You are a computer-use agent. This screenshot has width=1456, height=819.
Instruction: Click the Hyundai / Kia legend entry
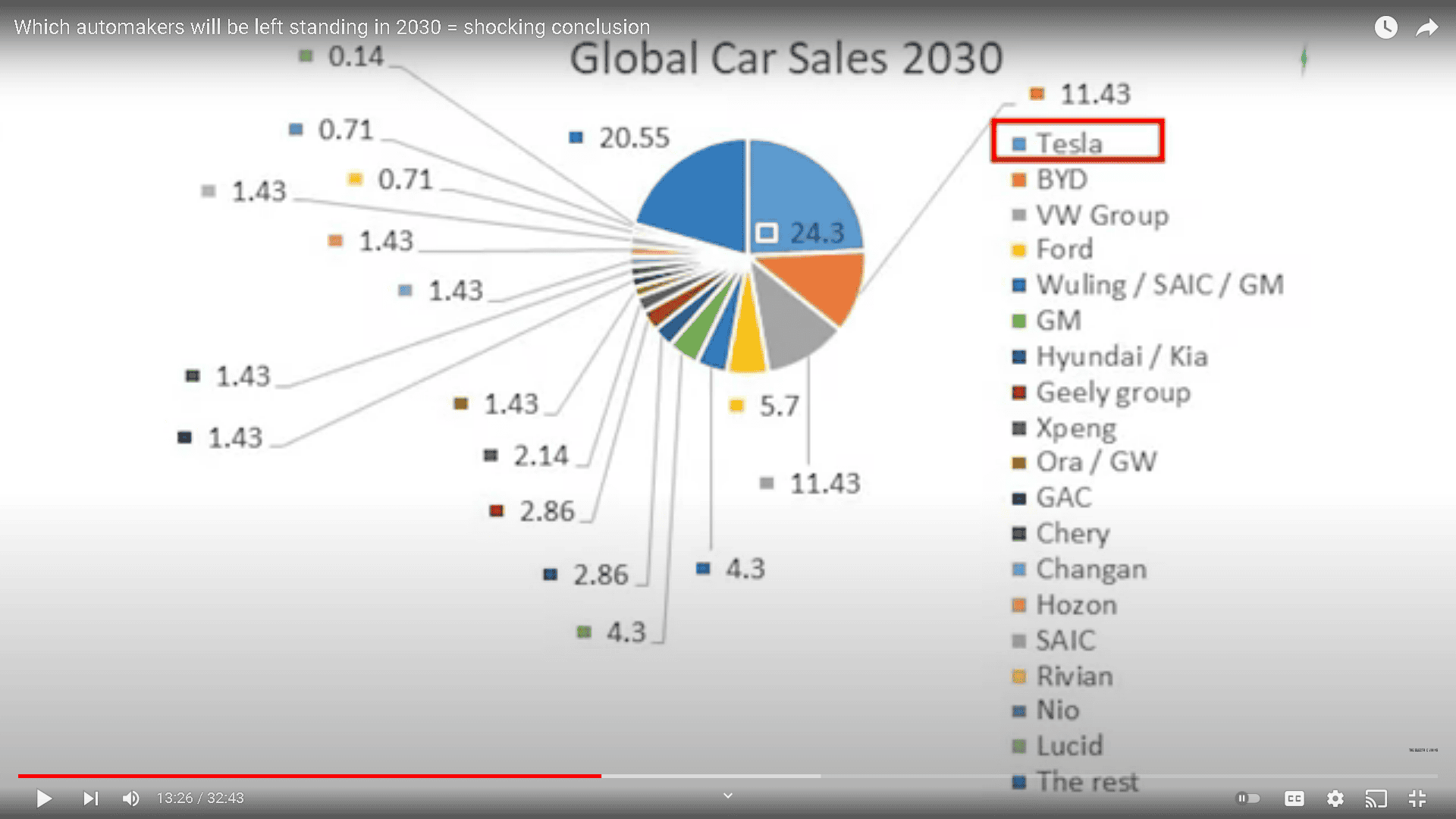tap(1110, 356)
